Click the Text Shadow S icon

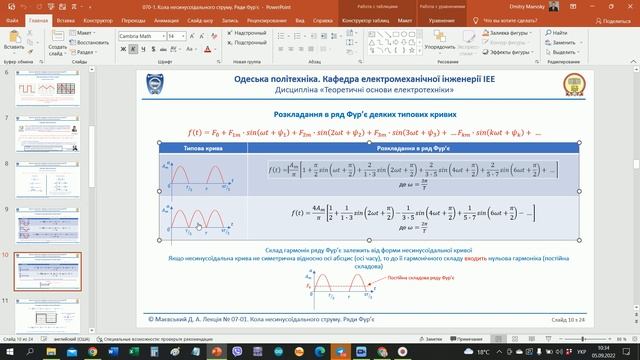click(153, 49)
